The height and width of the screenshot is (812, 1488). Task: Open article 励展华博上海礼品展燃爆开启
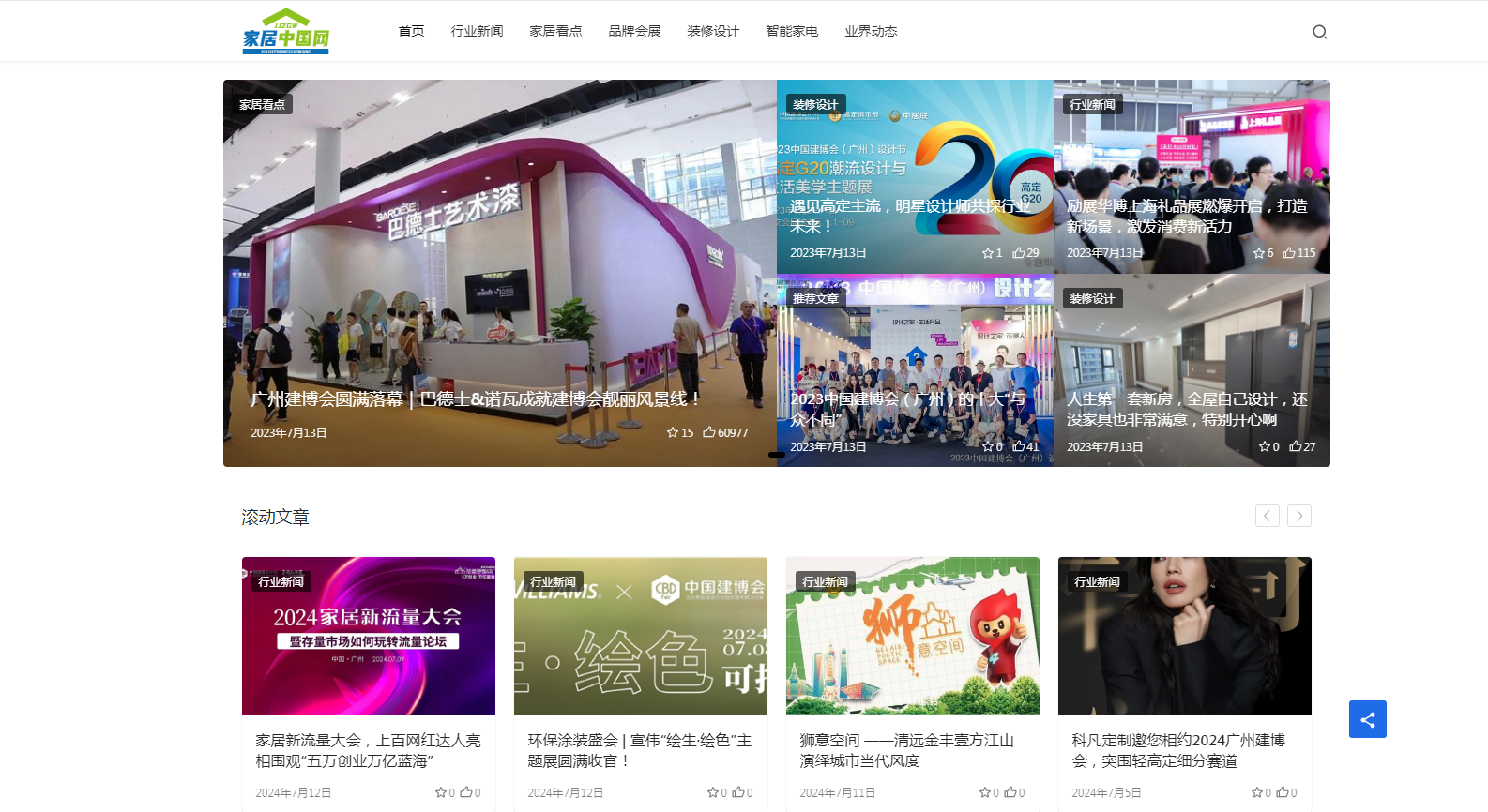click(1186, 216)
